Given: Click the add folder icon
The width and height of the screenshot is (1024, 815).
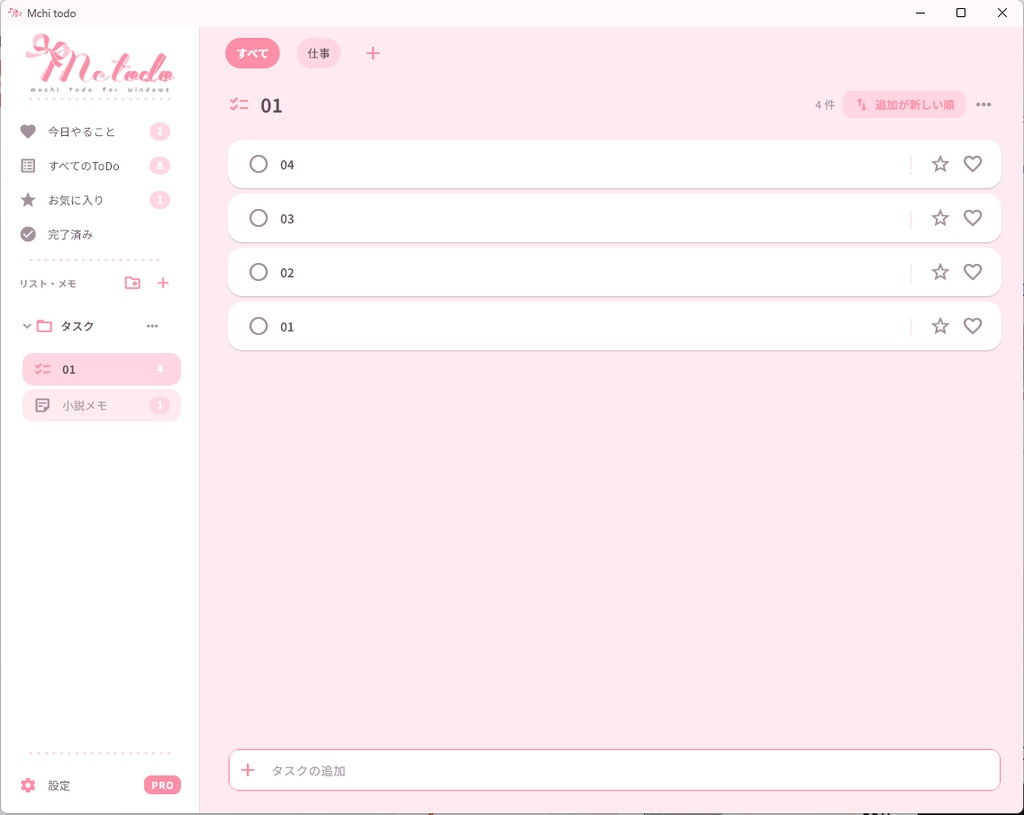Looking at the screenshot, I should coord(133,283).
